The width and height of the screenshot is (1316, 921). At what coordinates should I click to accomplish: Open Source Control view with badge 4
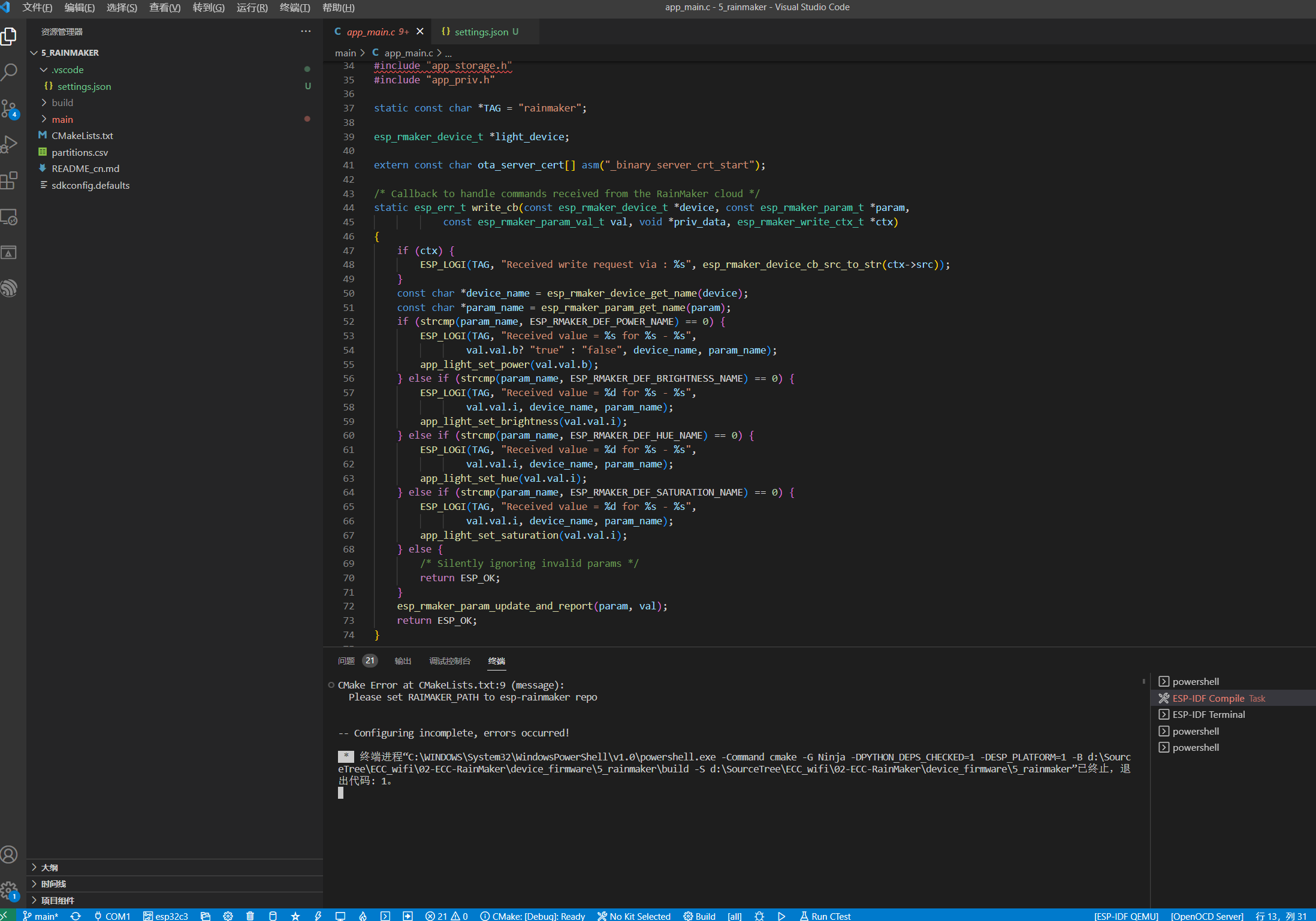point(10,109)
